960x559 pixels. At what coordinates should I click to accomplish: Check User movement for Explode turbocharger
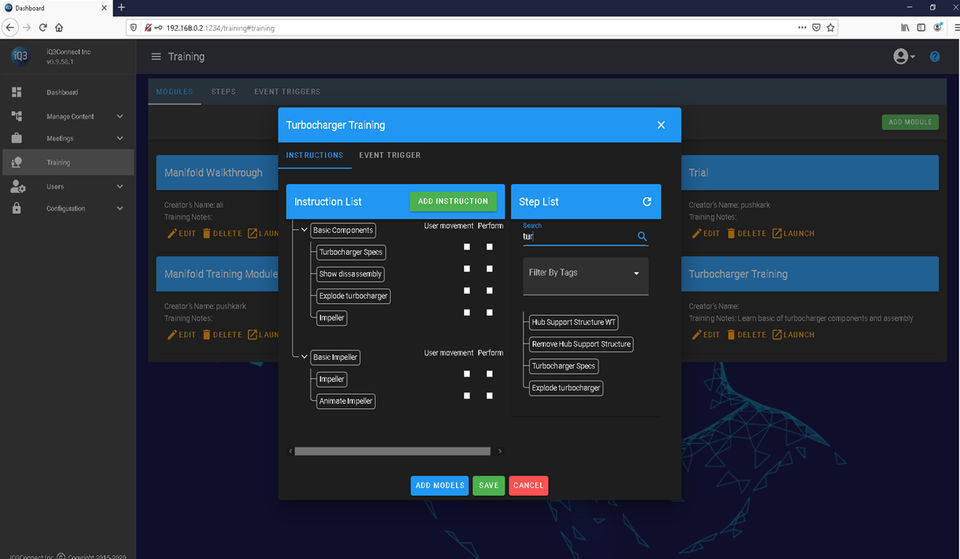pyautogui.click(x=467, y=291)
